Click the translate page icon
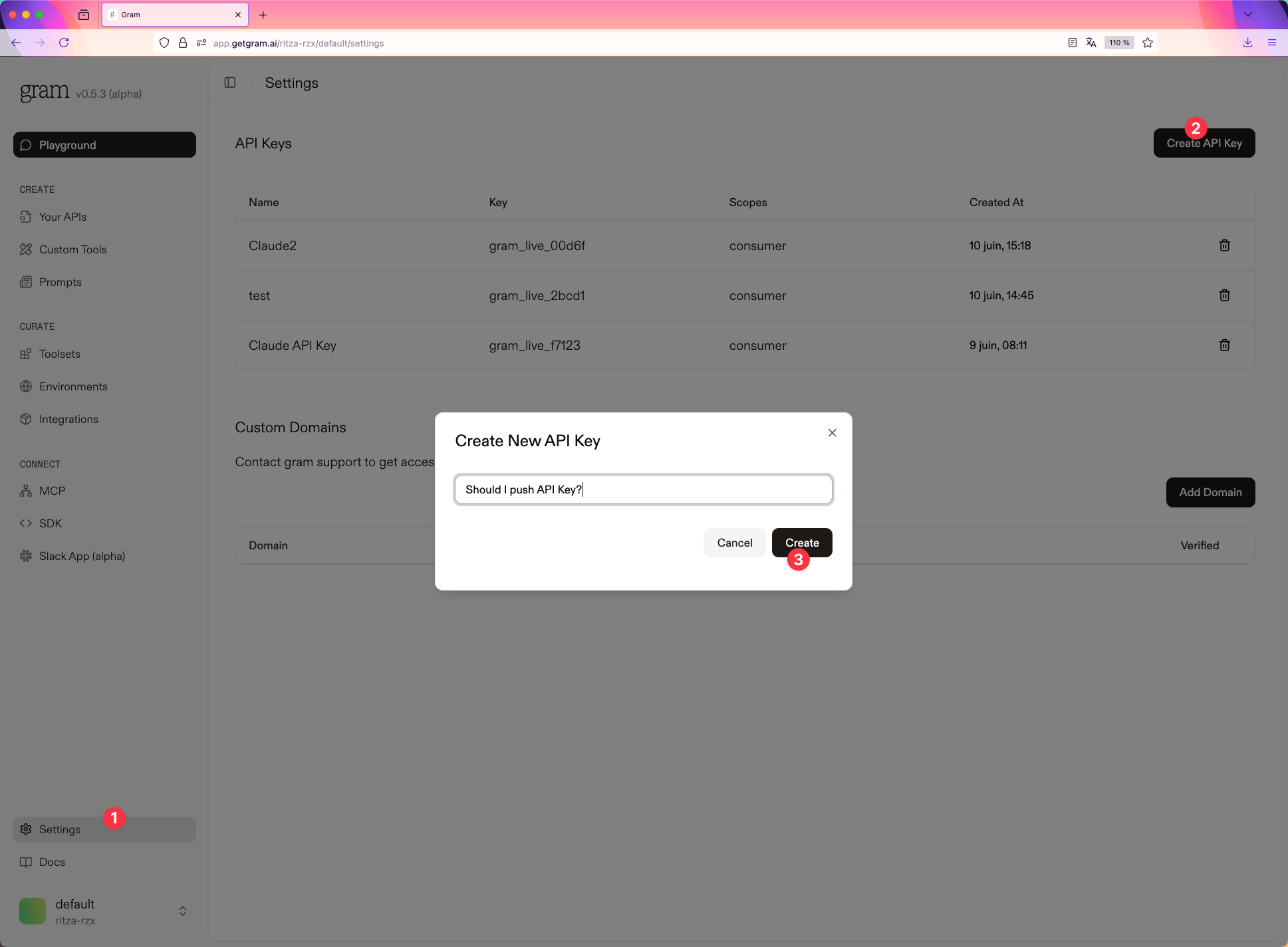Screen dimensions: 1288x947 (x=1091, y=43)
